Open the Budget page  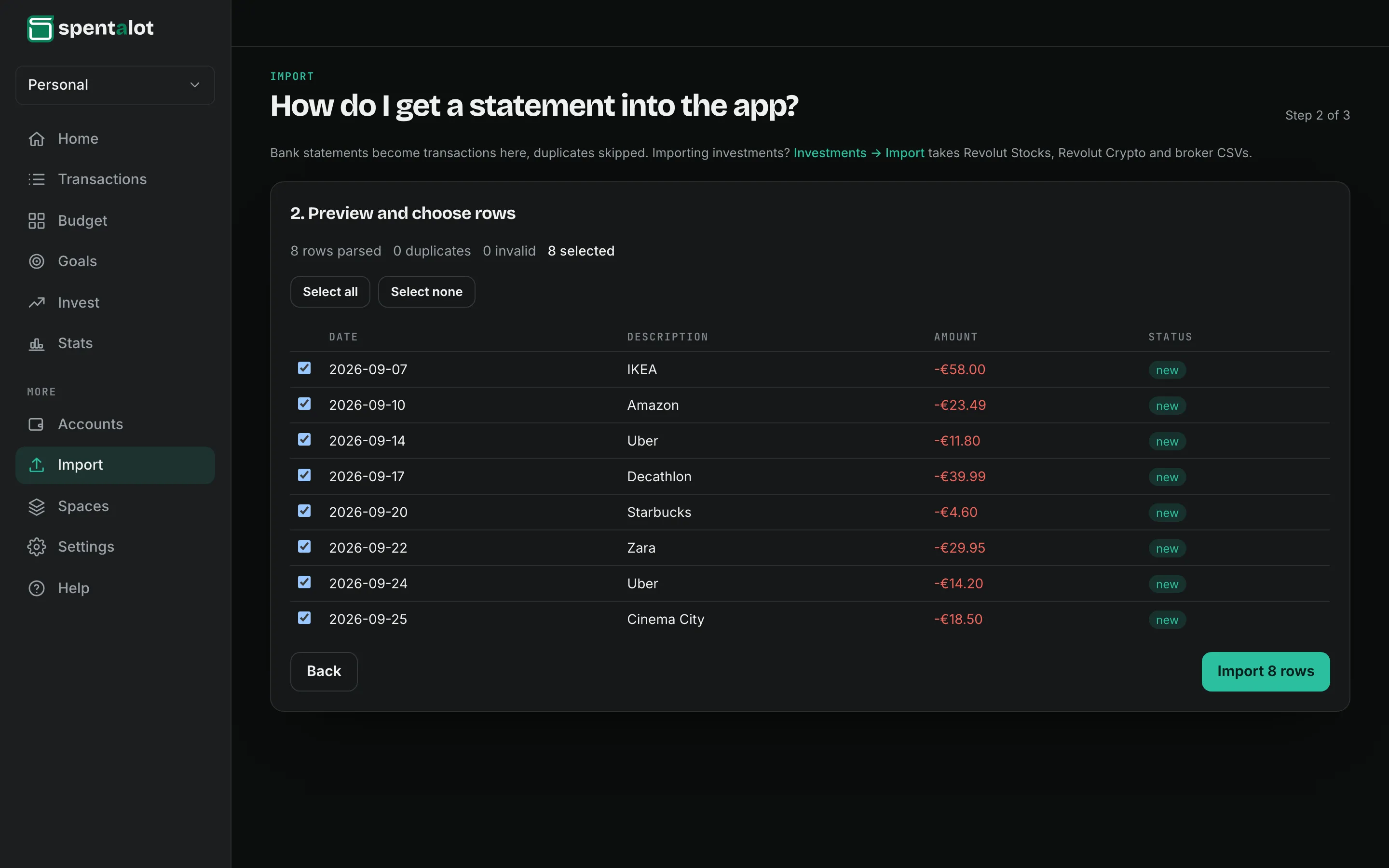[x=115, y=221]
